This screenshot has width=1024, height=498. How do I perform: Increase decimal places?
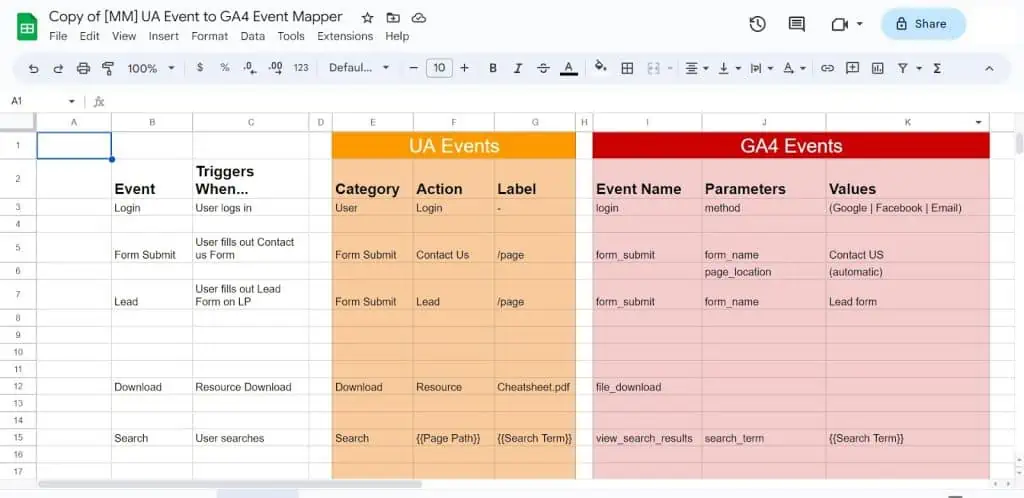276,68
